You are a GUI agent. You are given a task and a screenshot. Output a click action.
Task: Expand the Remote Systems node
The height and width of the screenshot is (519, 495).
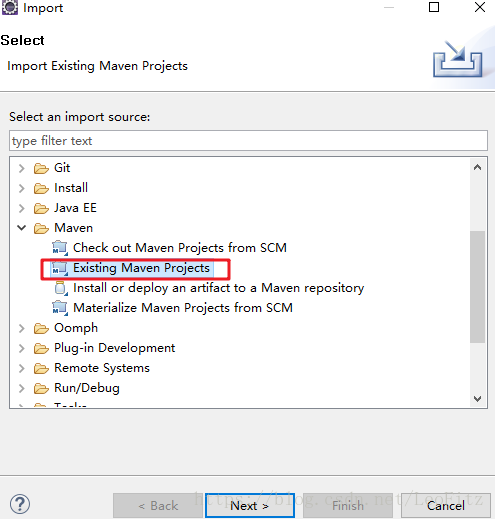(22, 368)
